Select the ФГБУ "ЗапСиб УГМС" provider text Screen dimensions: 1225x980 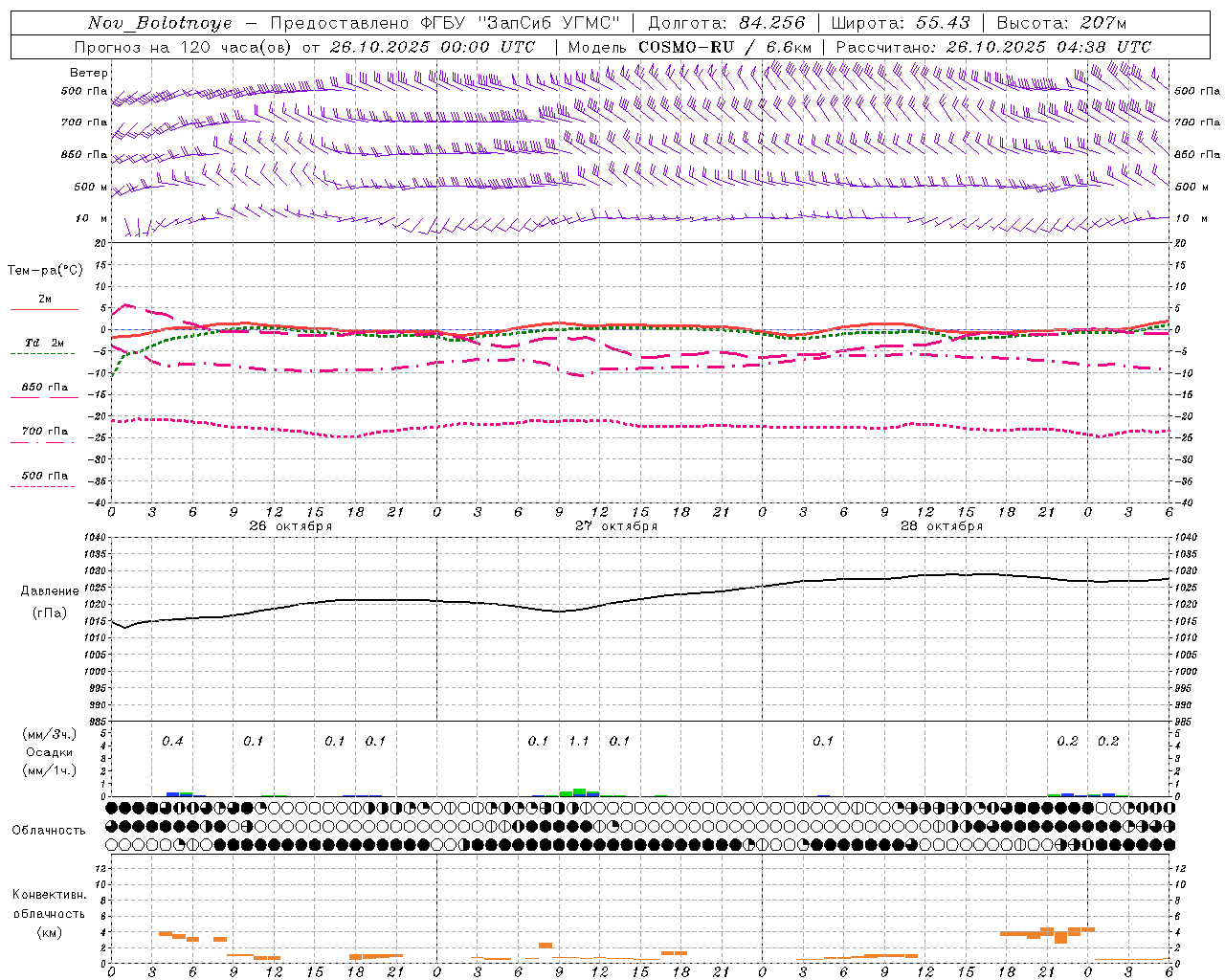pos(520,23)
